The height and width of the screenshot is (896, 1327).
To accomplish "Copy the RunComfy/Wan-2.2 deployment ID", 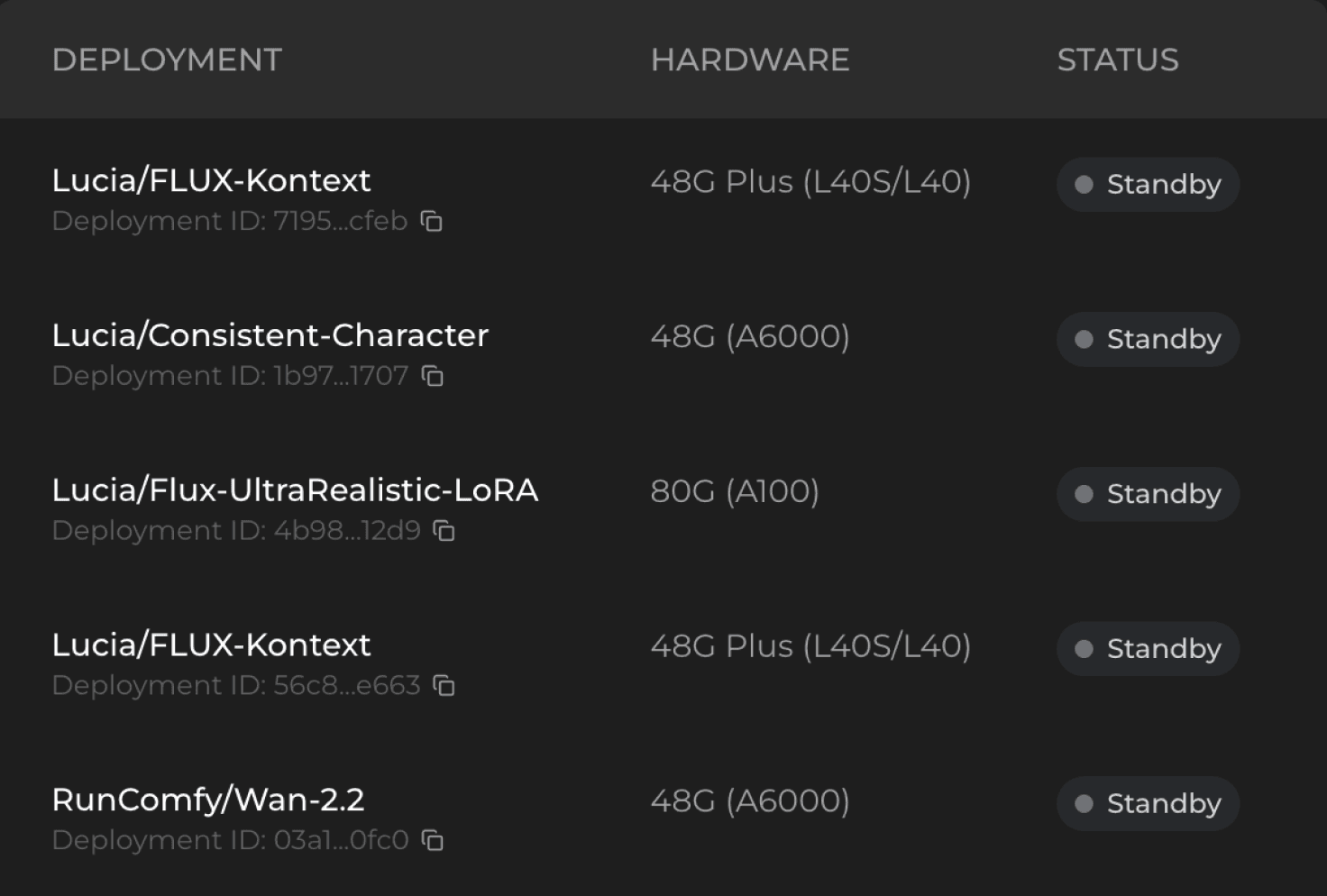I will [433, 842].
